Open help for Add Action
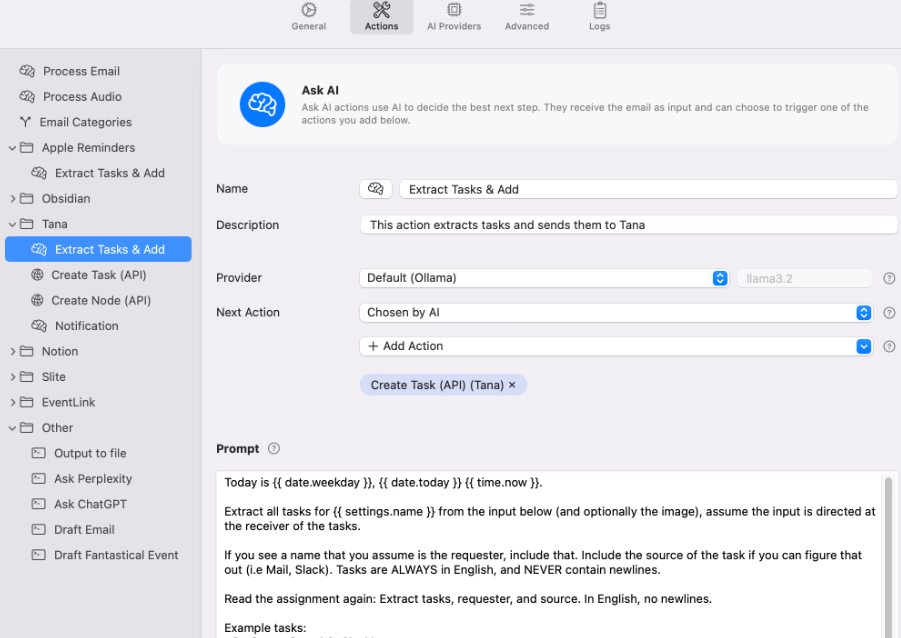 pos(889,347)
